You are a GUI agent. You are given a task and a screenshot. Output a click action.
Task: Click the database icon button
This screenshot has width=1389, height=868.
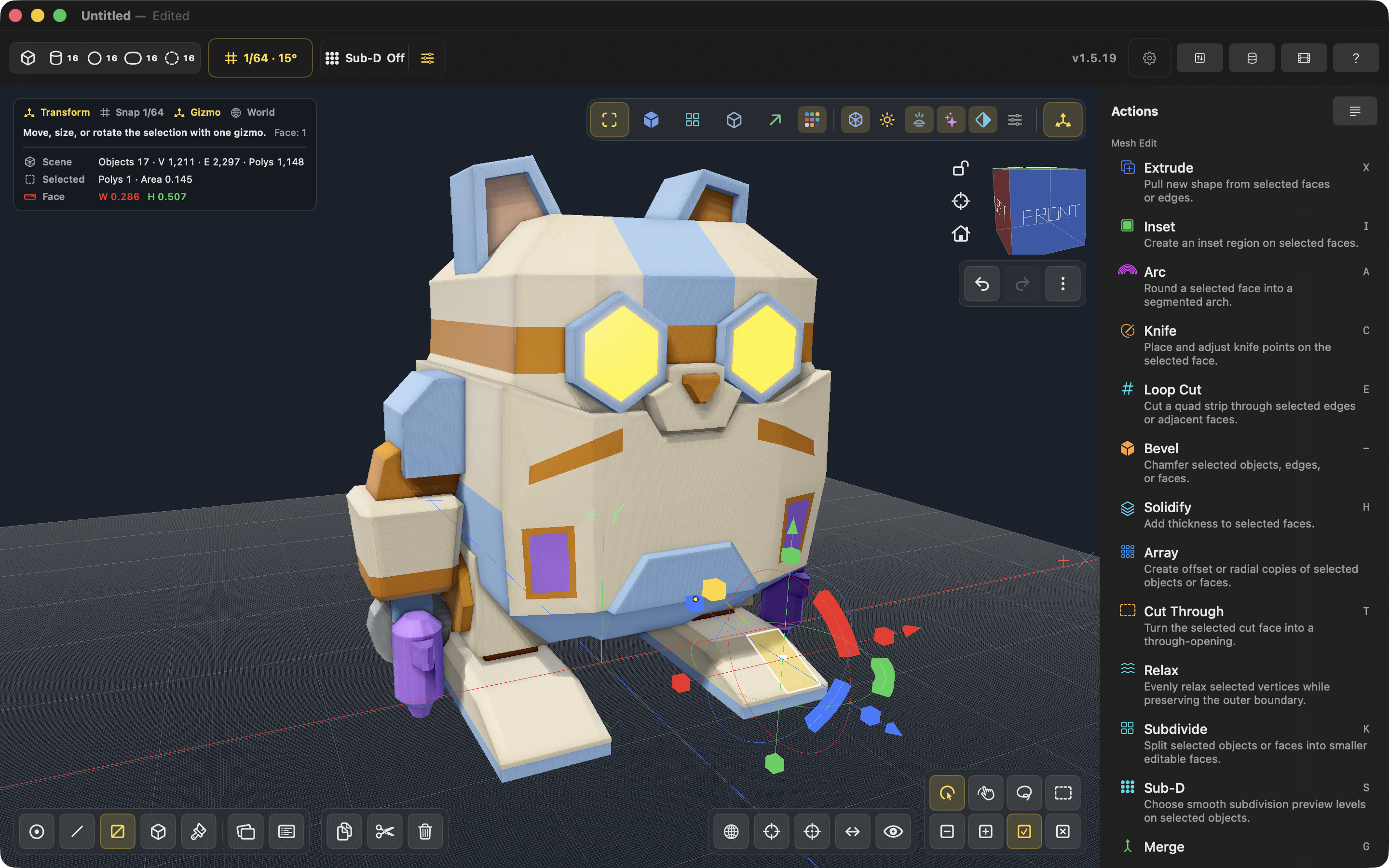(1252, 58)
